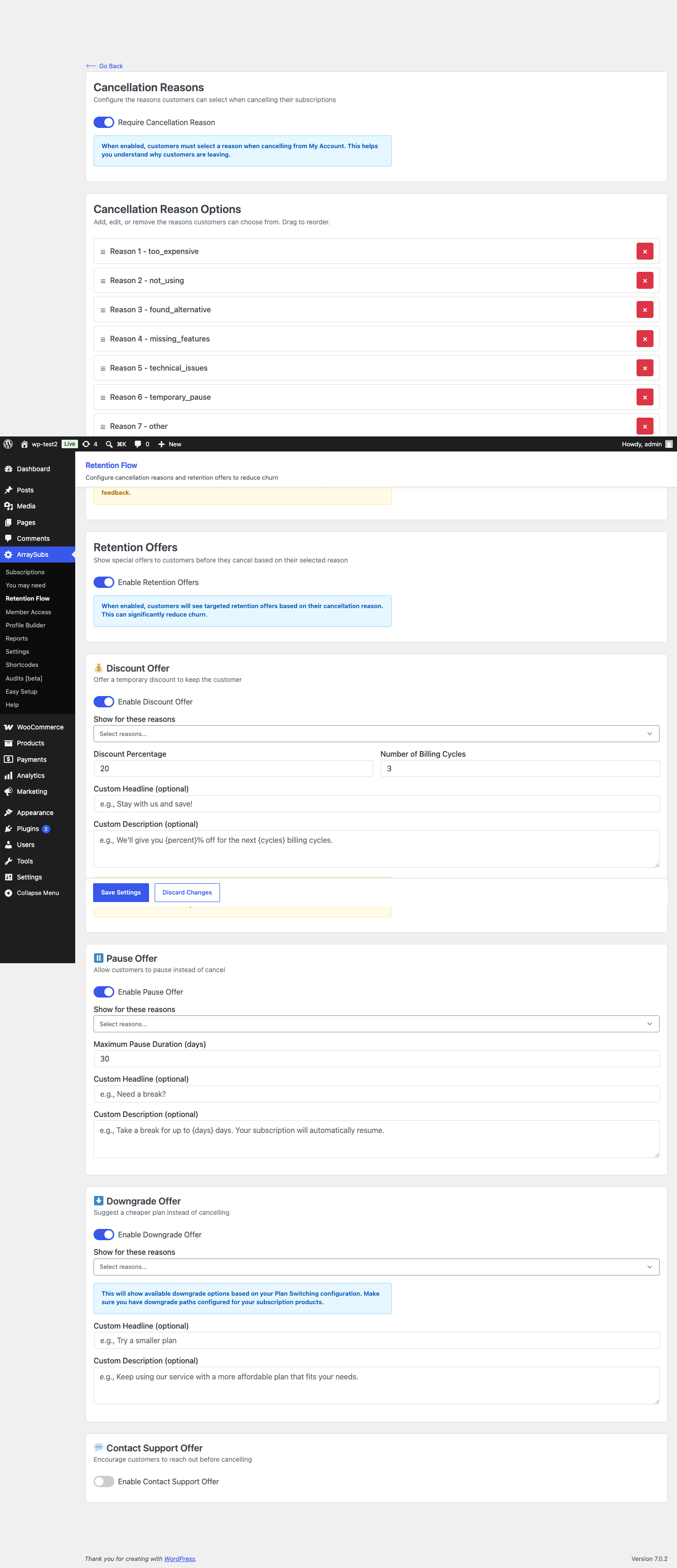Screen dimensions: 677x1568
Task: Click Number of Billing Cycles field
Action: click(520, 769)
